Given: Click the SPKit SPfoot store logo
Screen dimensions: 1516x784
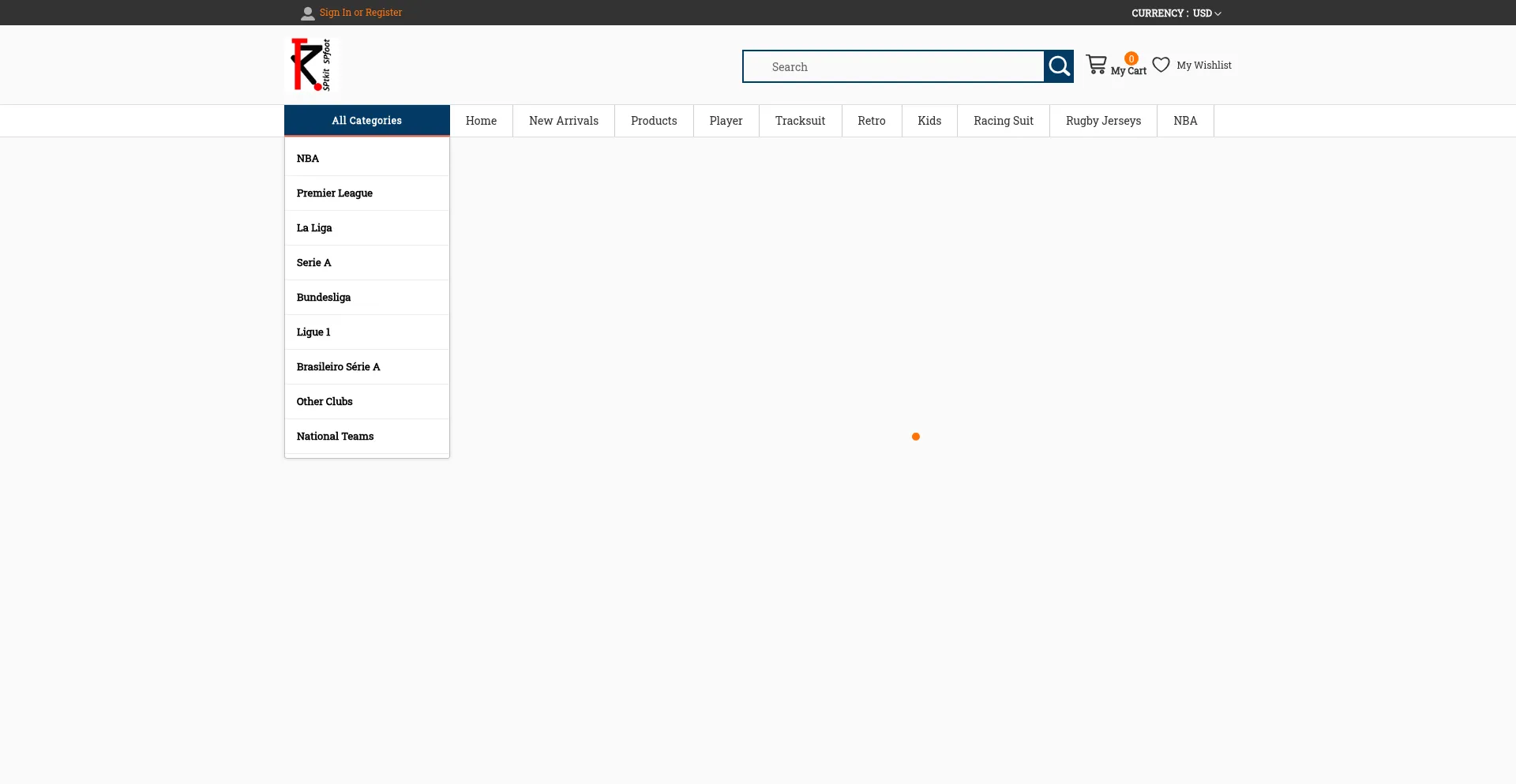Looking at the screenshot, I should pyautogui.click(x=311, y=65).
